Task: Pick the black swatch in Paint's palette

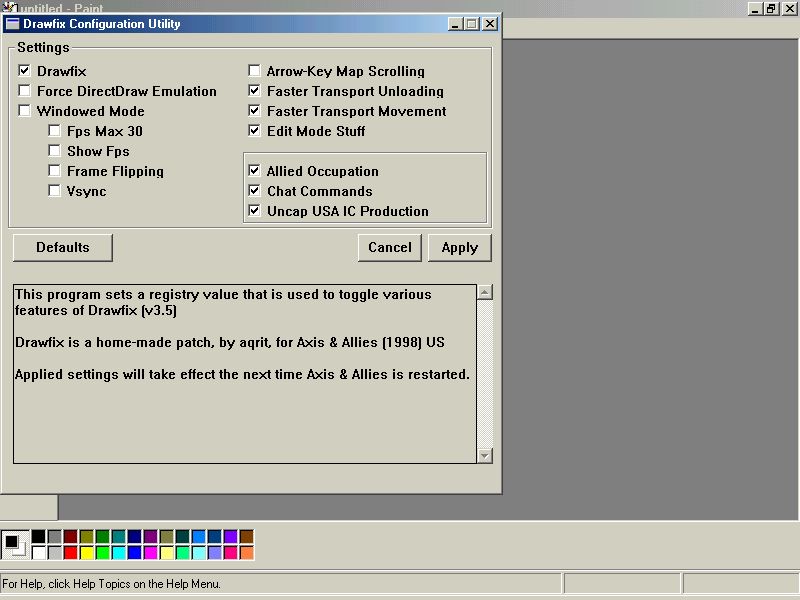Action: 39,536
